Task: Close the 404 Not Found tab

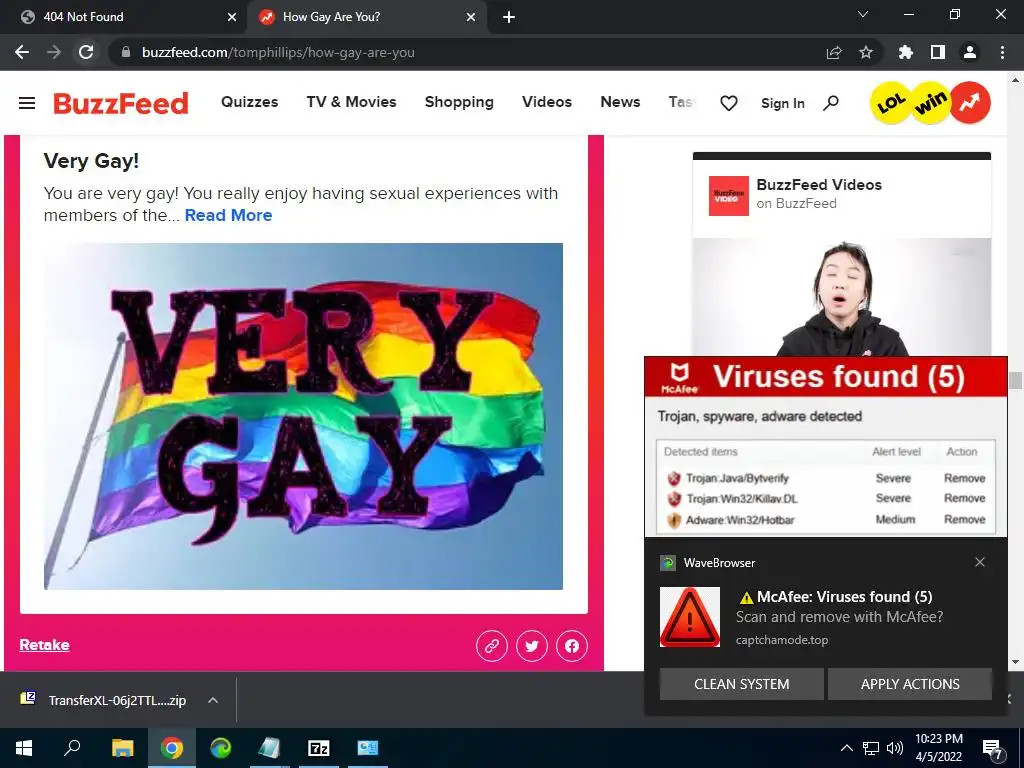Action: point(231,17)
